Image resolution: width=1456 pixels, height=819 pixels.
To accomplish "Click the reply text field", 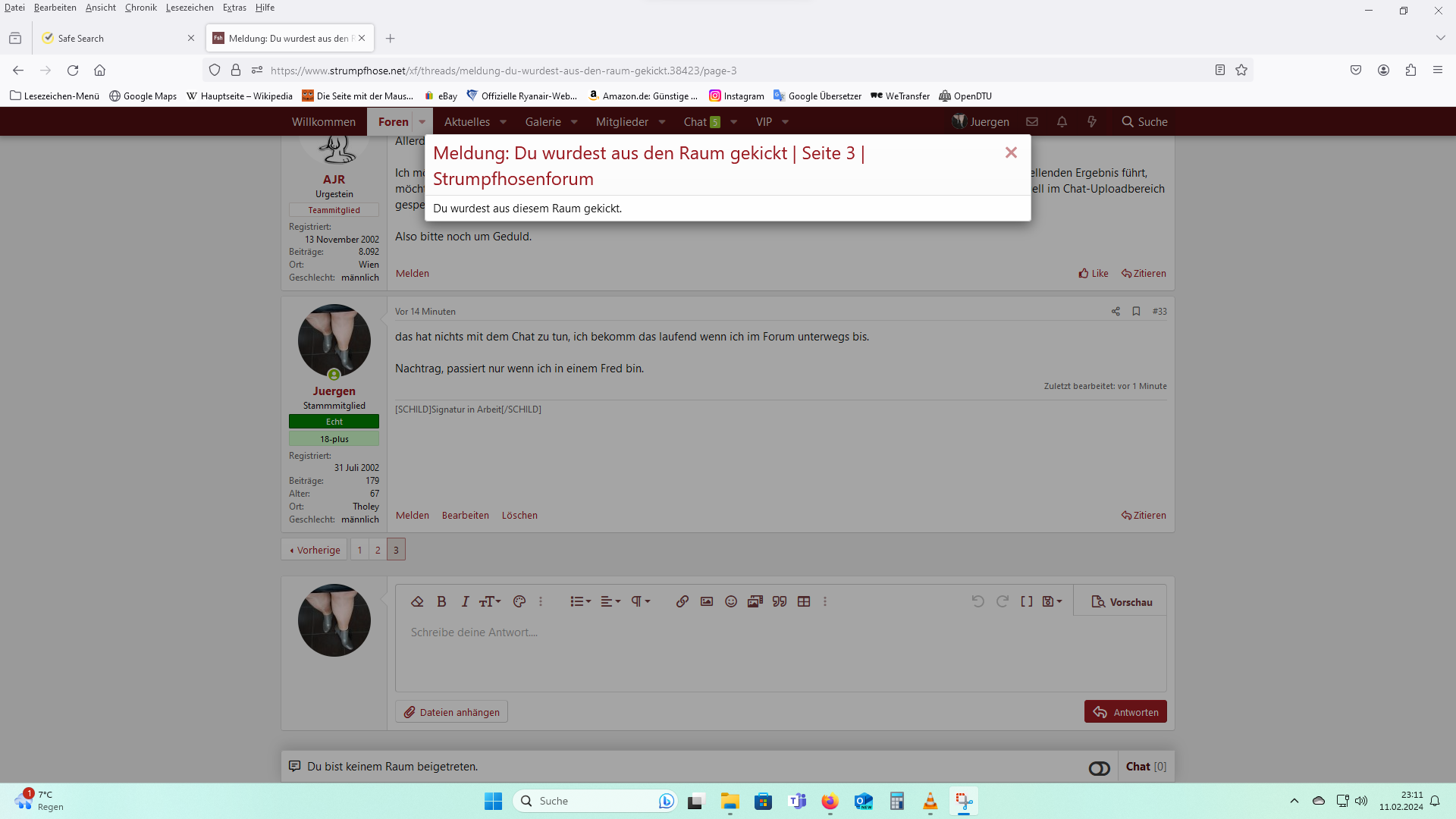I will 780,652.
